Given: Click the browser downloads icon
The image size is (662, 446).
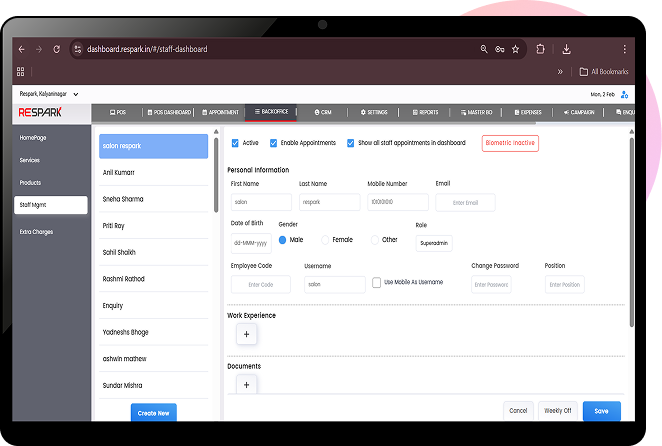Looking at the screenshot, I should 566,49.
